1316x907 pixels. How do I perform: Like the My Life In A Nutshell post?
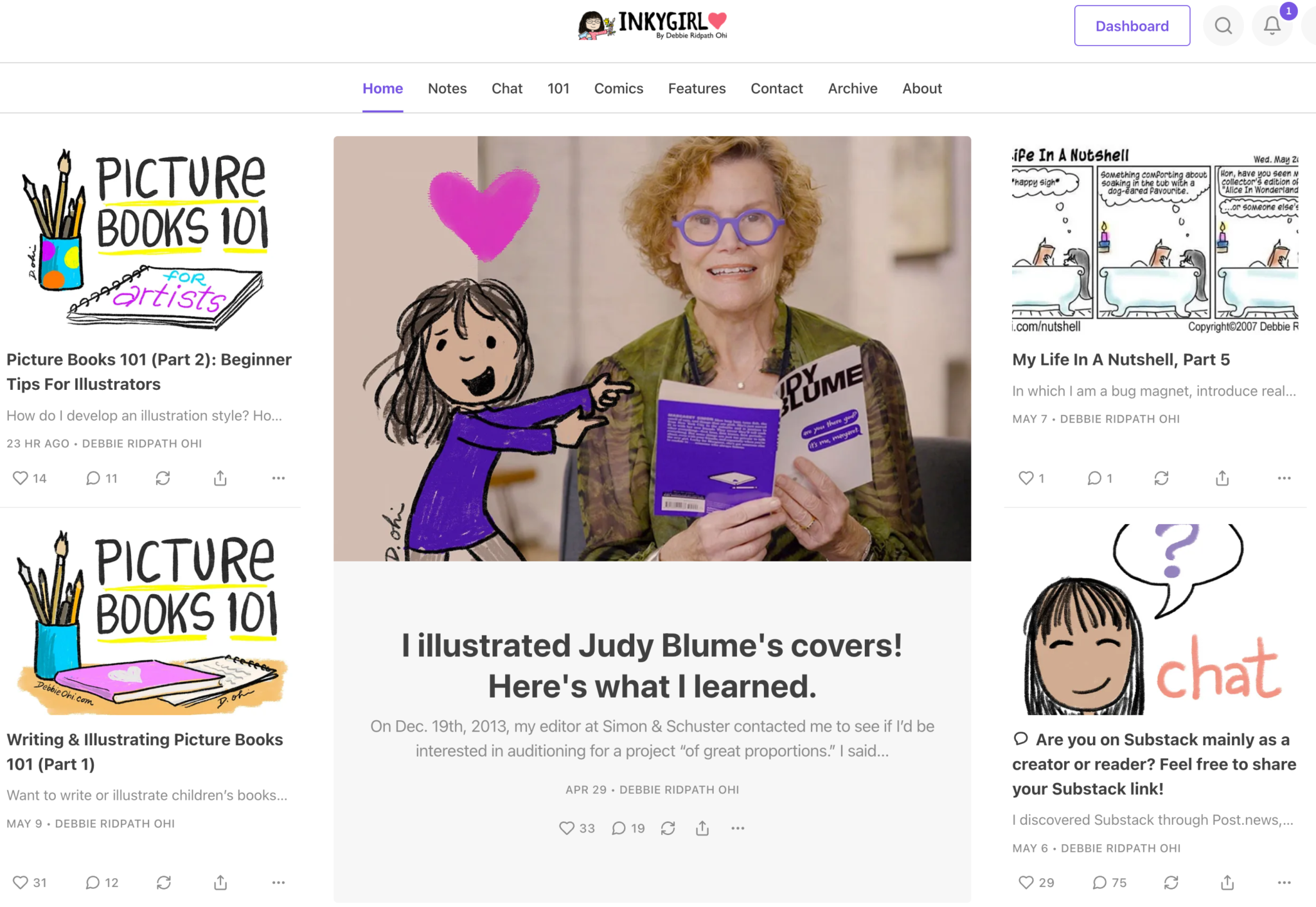1031,478
